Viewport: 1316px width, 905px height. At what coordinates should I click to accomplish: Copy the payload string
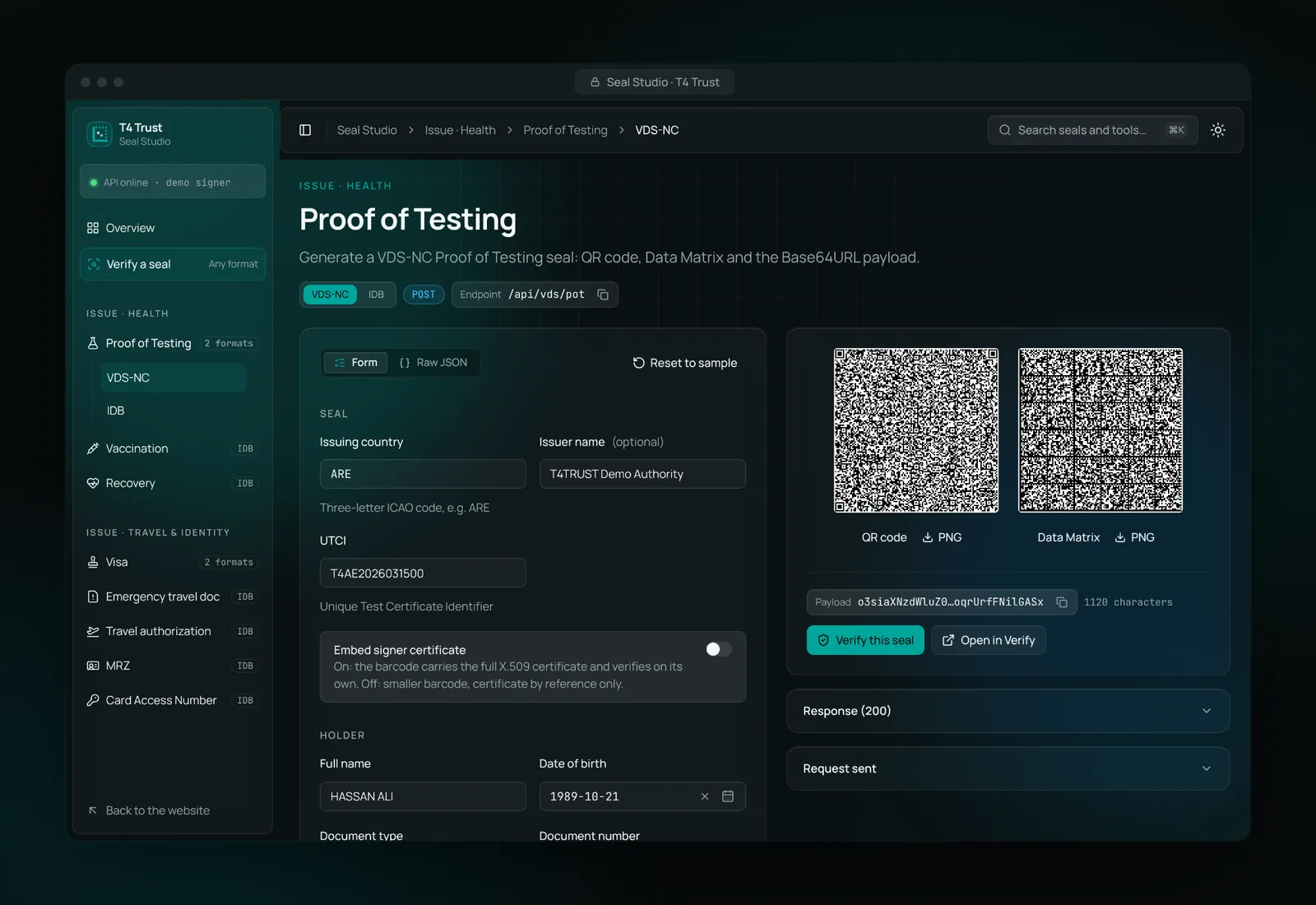(1062, 602)
